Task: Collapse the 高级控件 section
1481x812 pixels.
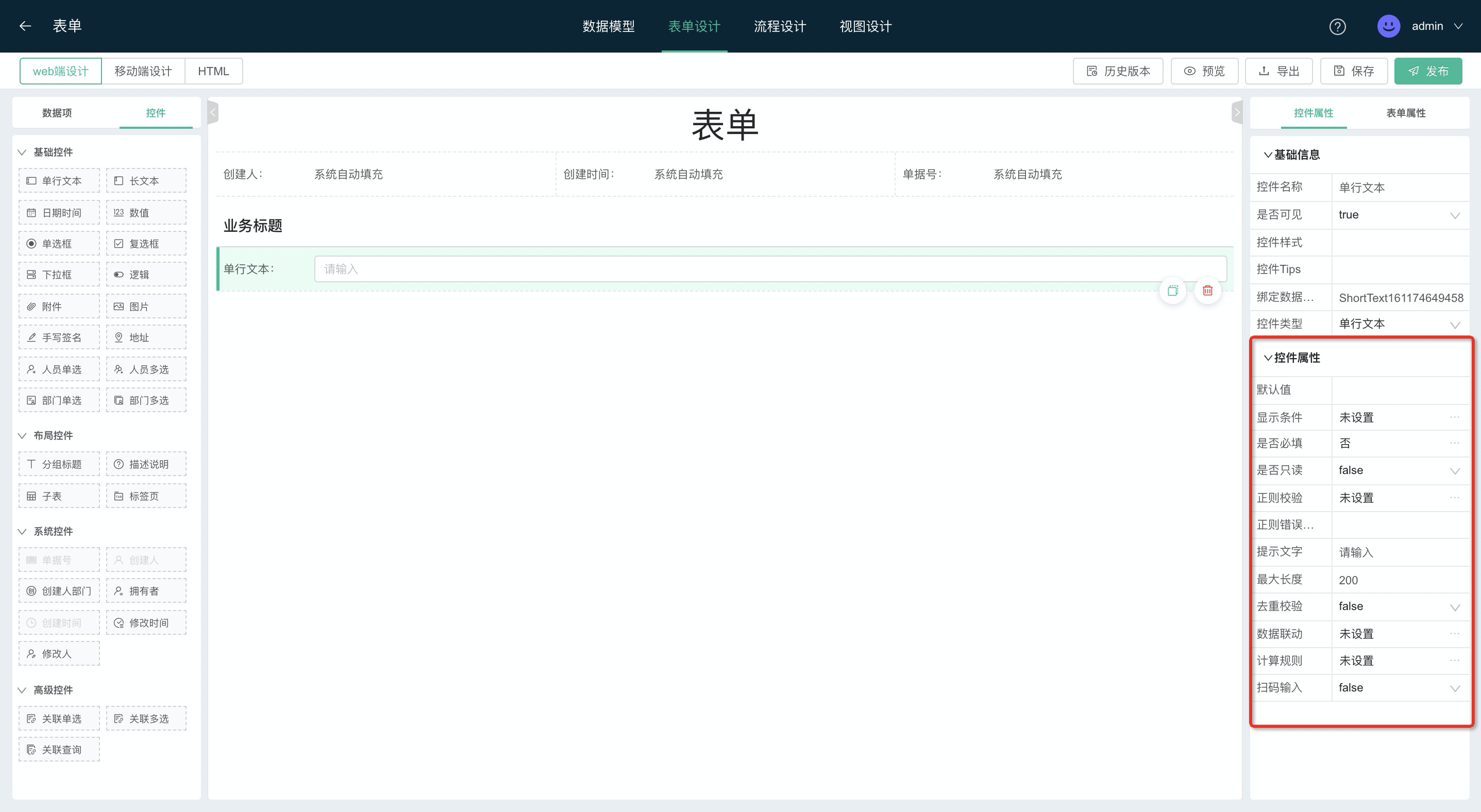Action: (x=22, y=690)
